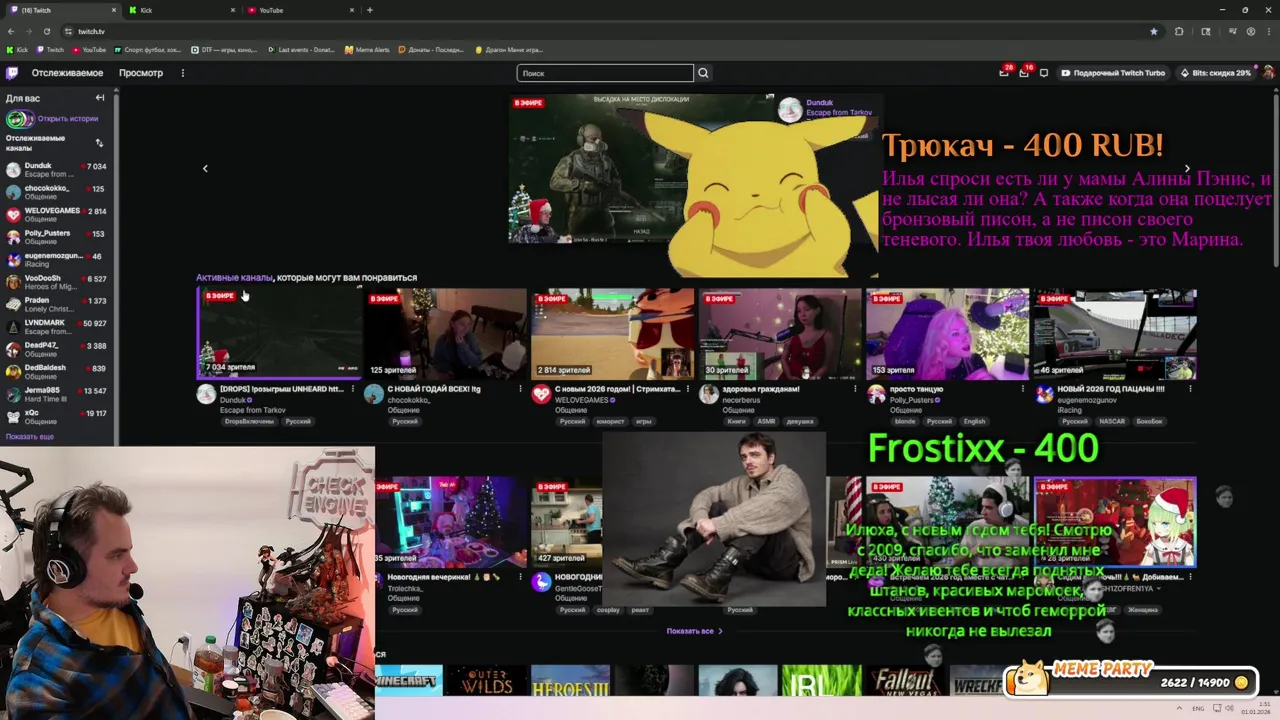The width and height of the screenshot is (1280, 720).
Task: Open the chocokokko_ channel in sidebar
Action: [x=57, y=192]
